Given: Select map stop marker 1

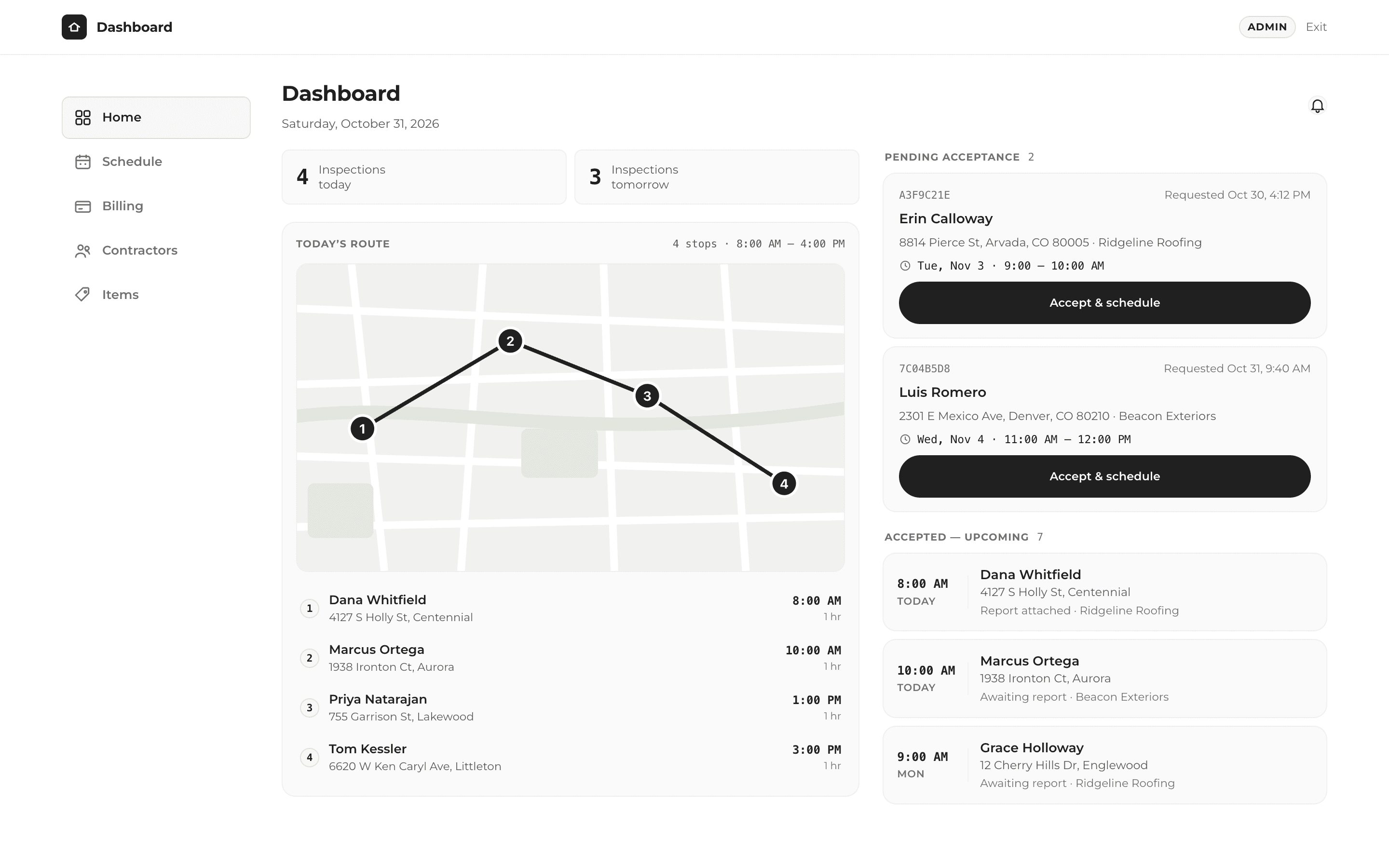Looking at the screenshot, I should 362,428.
